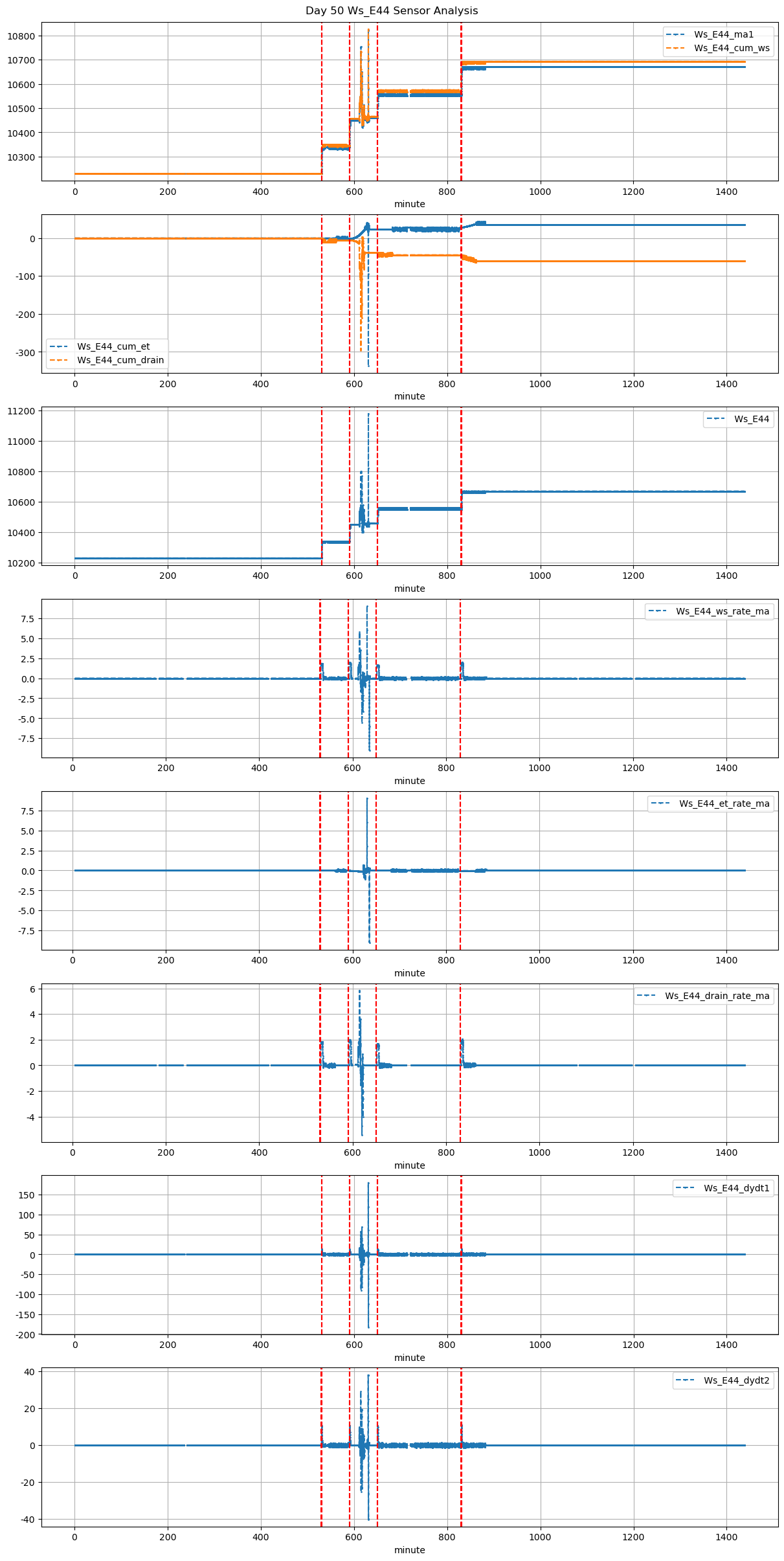The height and width of the screenshot is (1561, 784).
Task: Click the 150 y-axis tick in dydt1 chart
Action: (27, 1195)
